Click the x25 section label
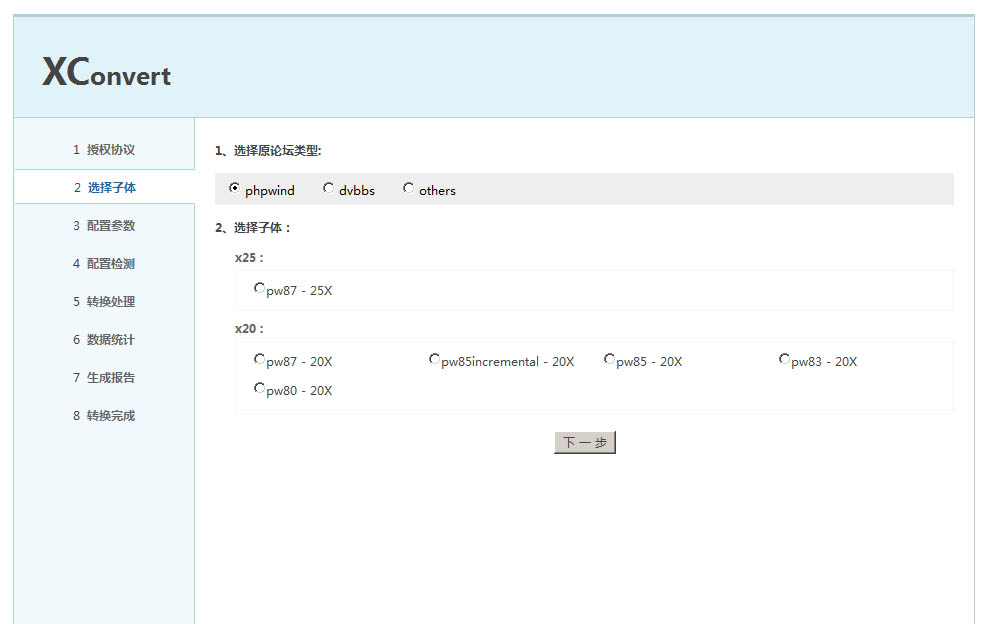 (x=249, y=258)
